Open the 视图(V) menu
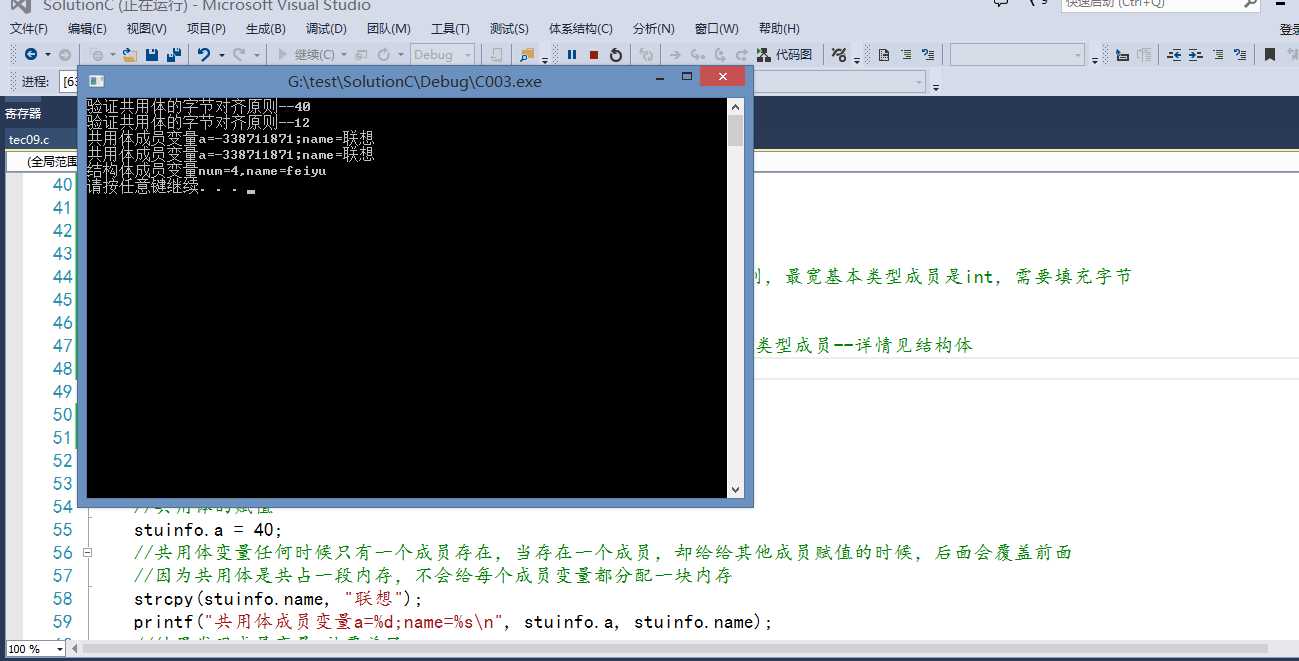Viewport: 1299px width, 661px height. [x=146, y=28]
